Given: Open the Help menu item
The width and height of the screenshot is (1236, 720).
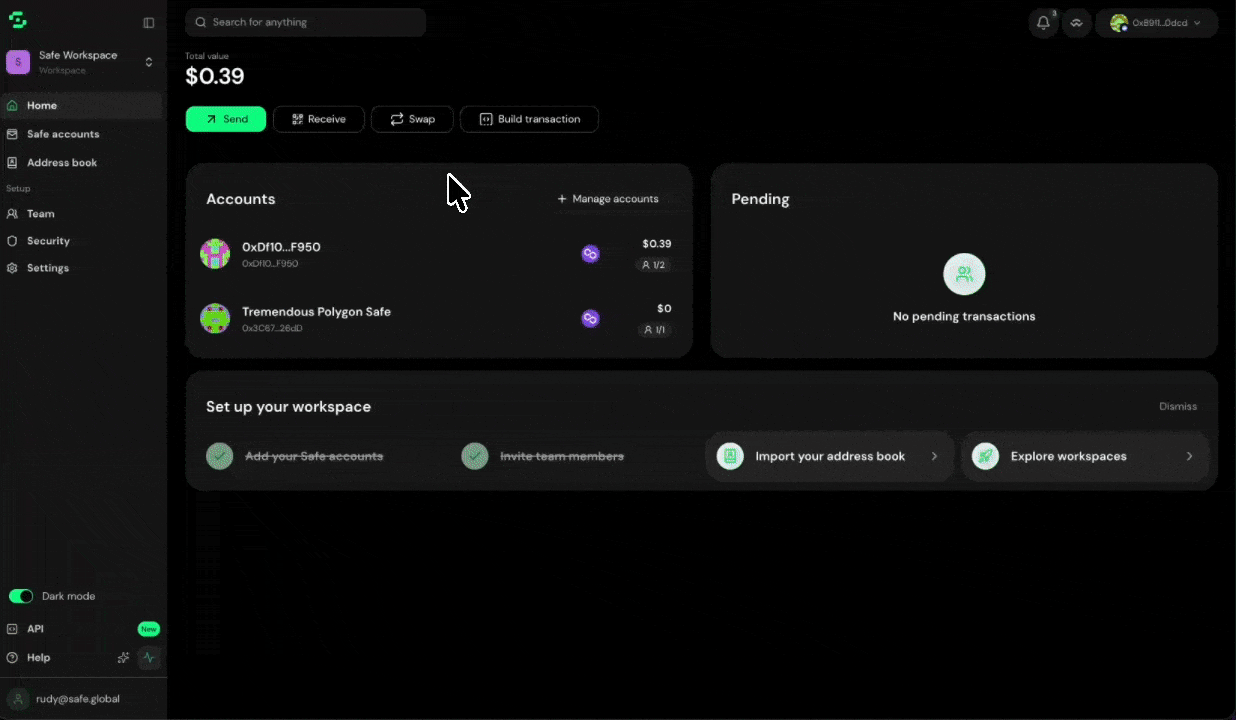Looking at the screenshot, I should pyautogui.click(x=38, y=658).
